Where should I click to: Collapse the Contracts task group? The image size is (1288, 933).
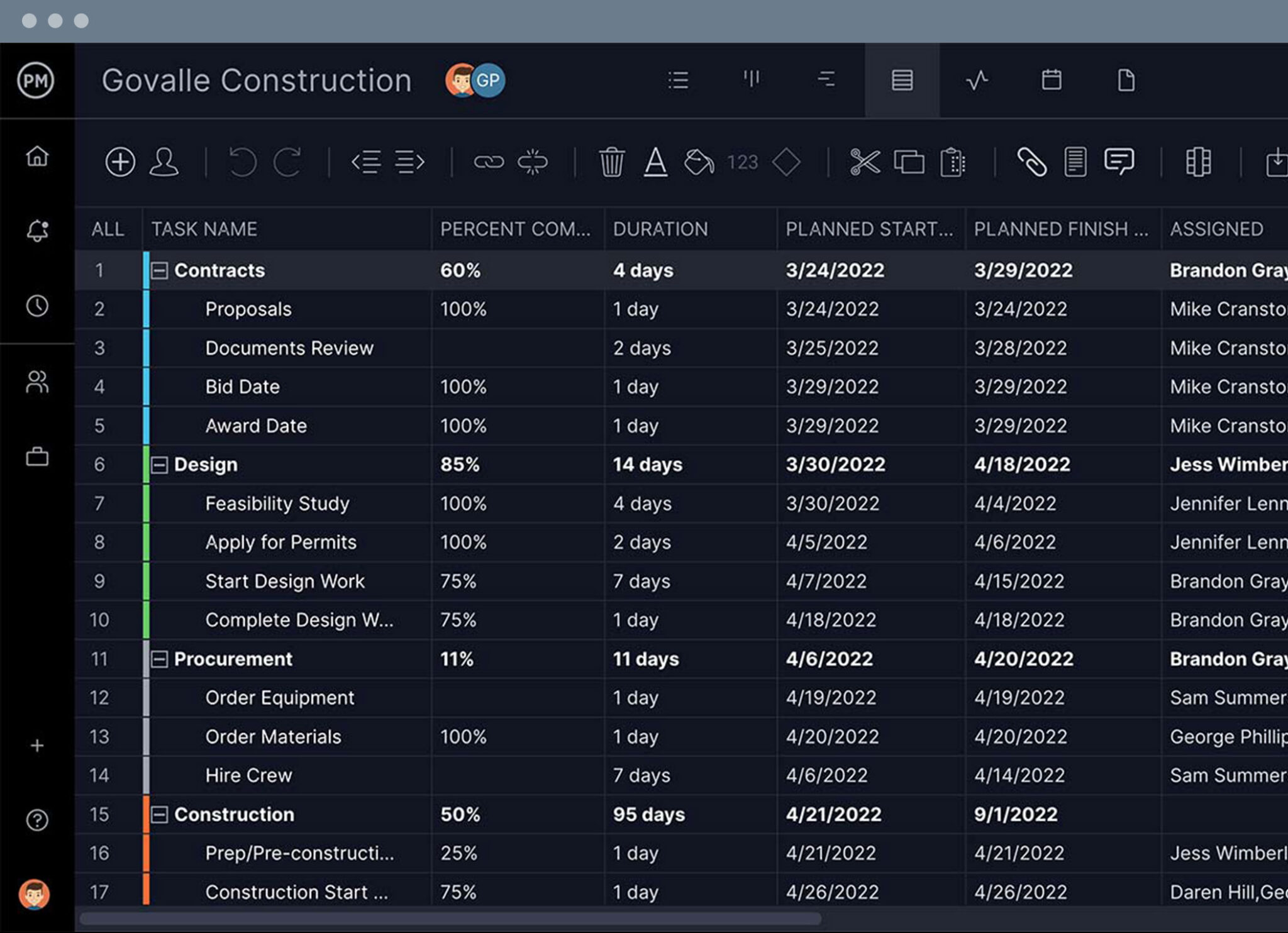click(x=160, y=271)
